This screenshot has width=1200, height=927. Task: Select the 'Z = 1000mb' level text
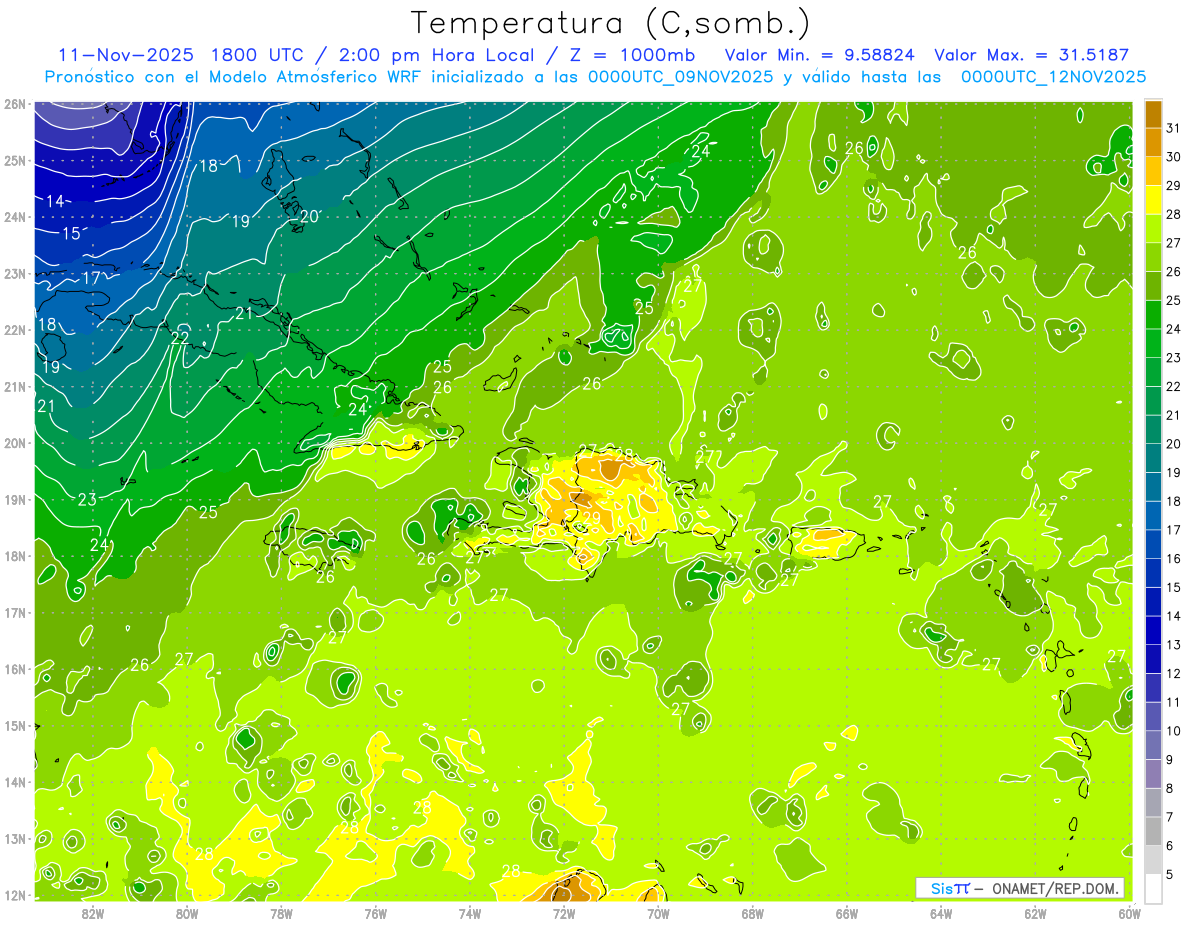pos(635,55)
